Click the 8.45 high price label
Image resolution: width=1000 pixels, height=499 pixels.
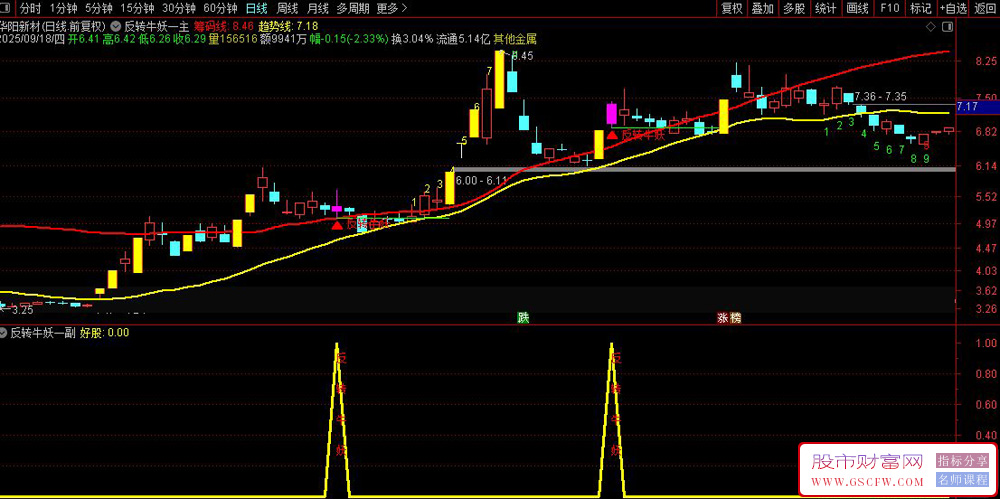pyautogui.click(x=522, y=56)
